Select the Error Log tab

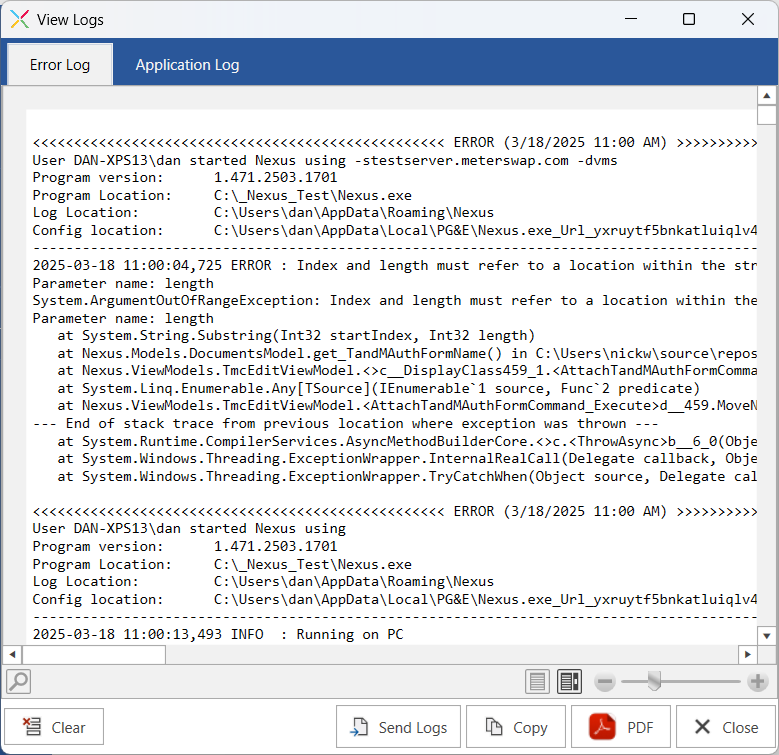point(60,65)
